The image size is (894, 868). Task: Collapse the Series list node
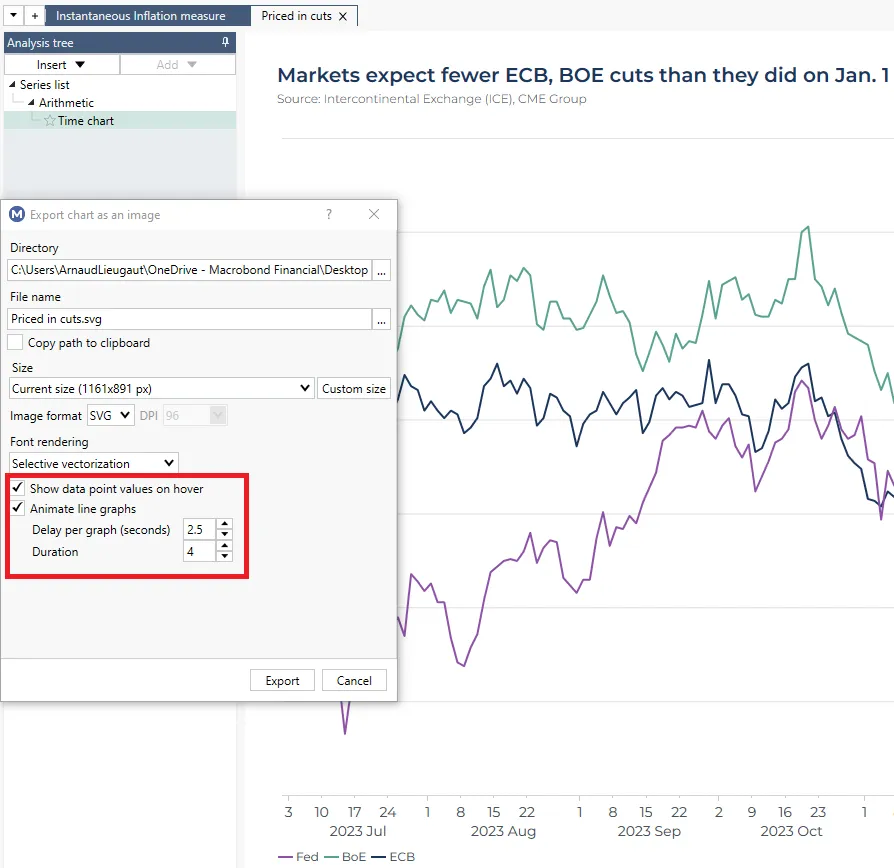[x=12, y=84]
